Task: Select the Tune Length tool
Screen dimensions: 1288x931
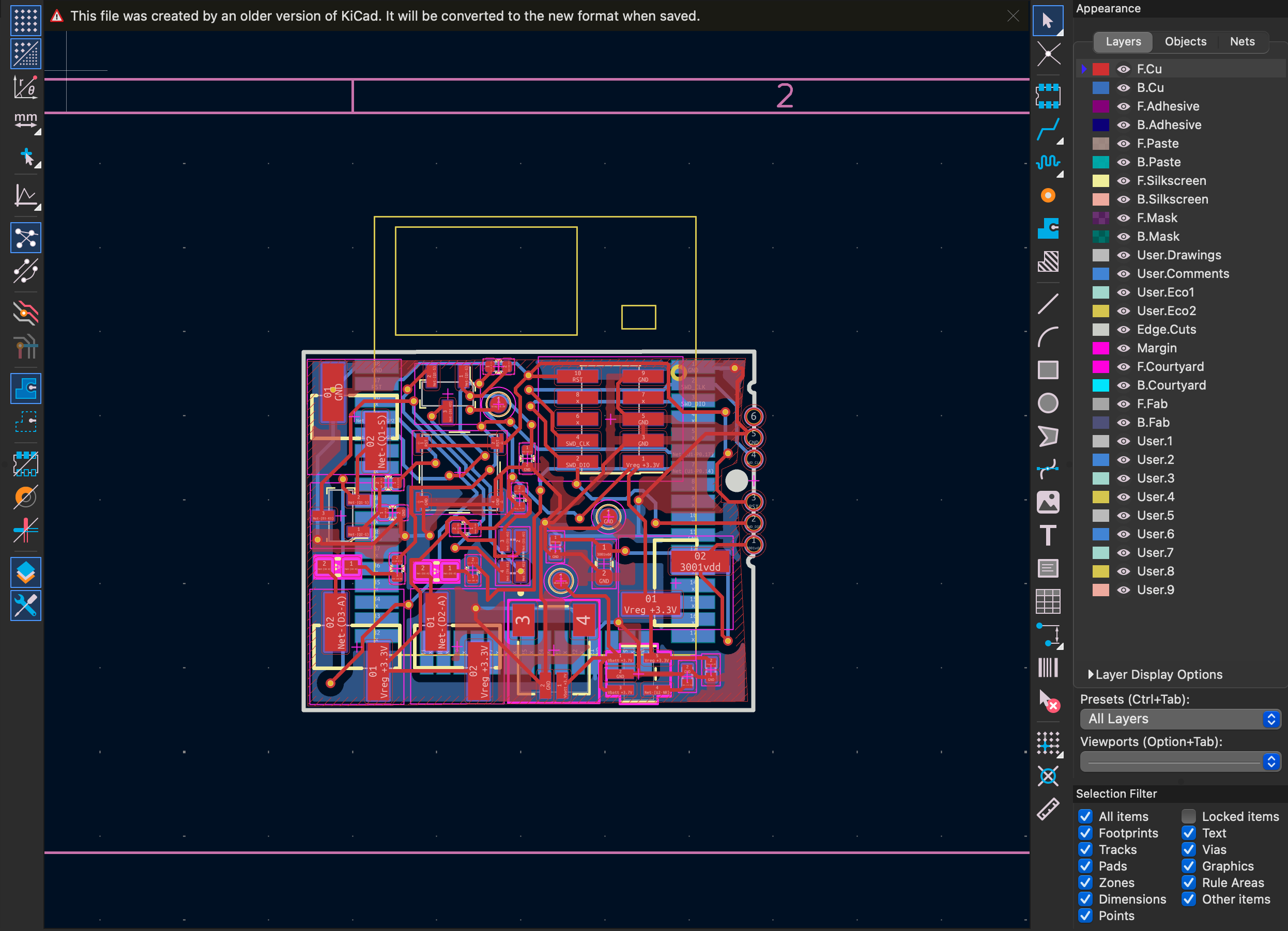Action: (x=1048, y=162)
